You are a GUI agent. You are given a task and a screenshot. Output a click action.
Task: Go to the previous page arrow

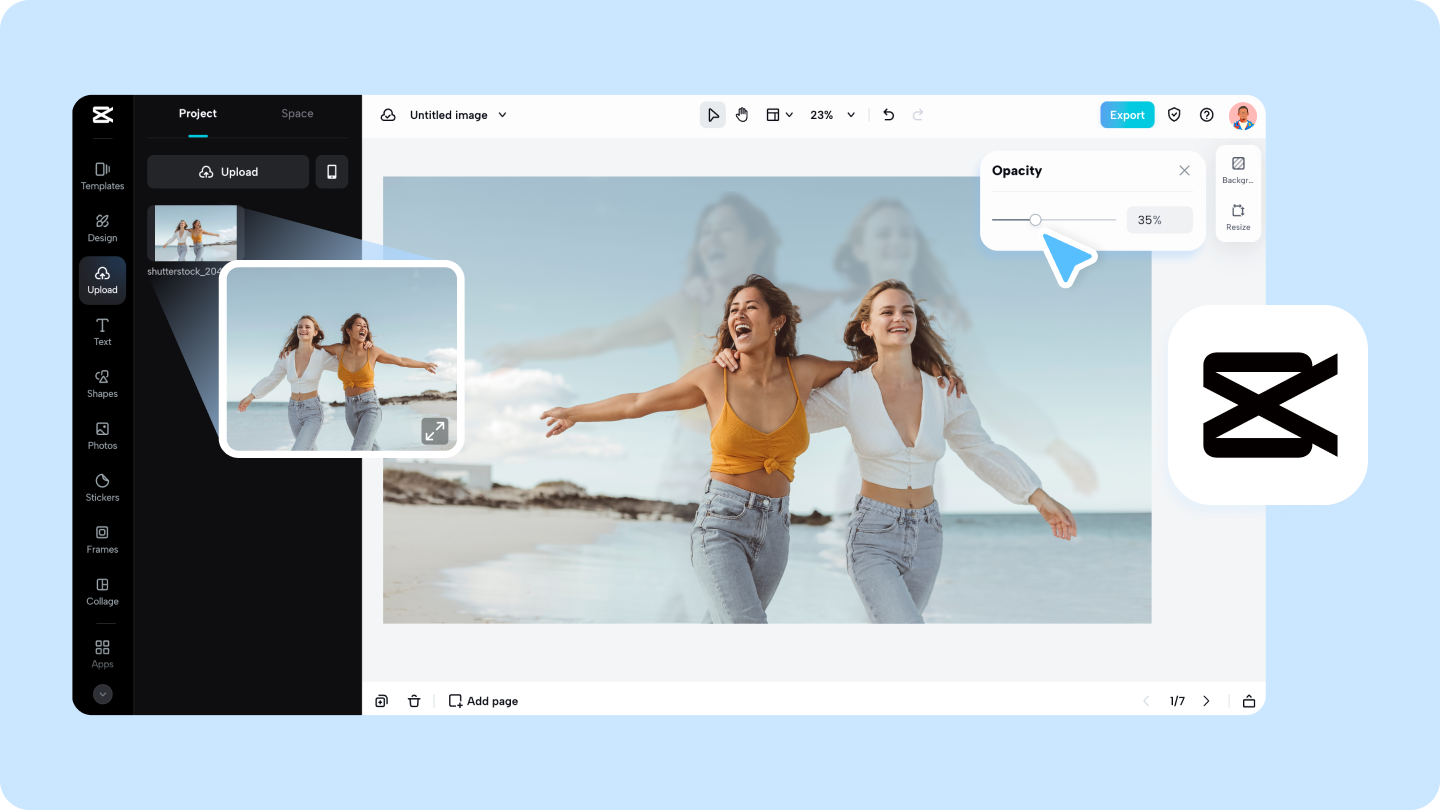point(1146,701)
